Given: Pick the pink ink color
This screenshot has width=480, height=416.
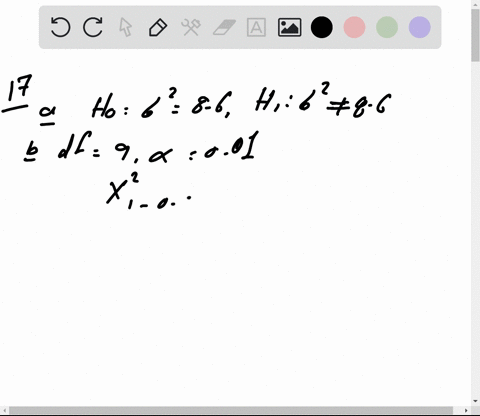Looking at the screenshot, I should pos(354,27).
